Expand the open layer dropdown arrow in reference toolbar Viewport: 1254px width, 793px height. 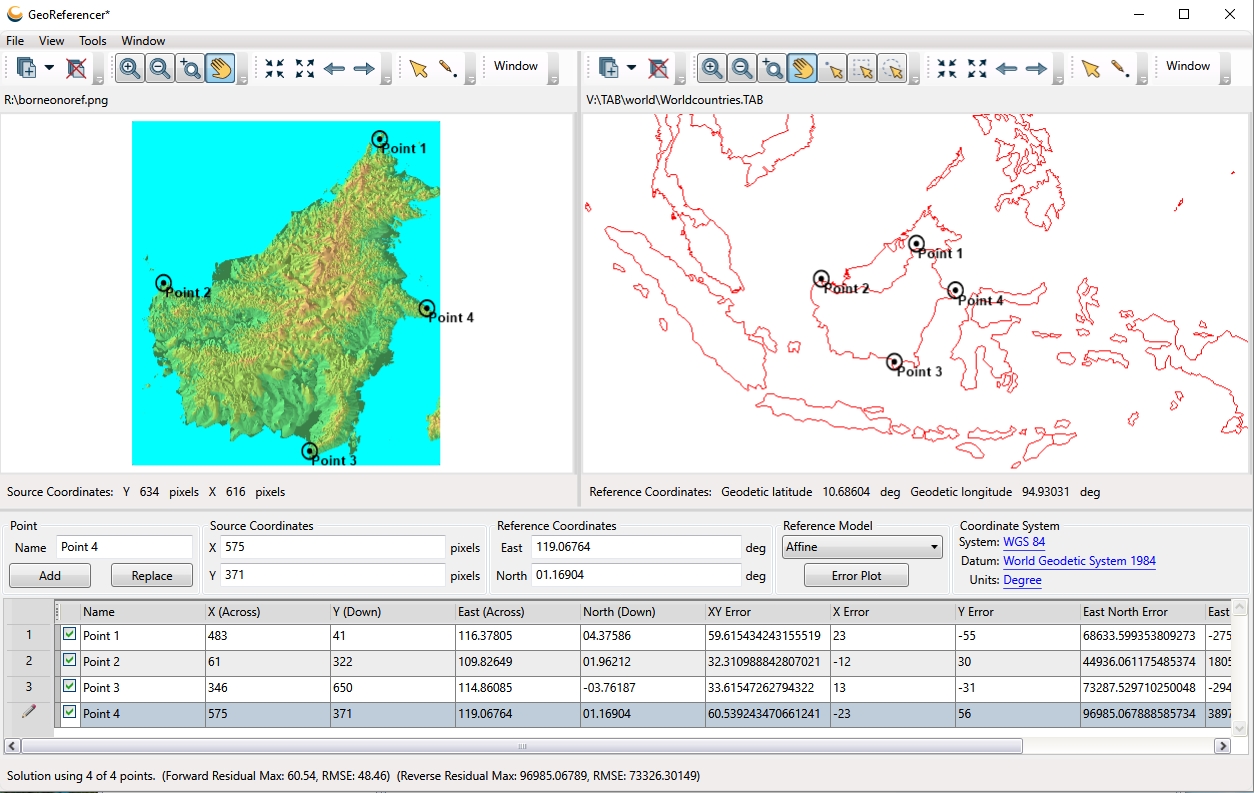pos(631,68)
